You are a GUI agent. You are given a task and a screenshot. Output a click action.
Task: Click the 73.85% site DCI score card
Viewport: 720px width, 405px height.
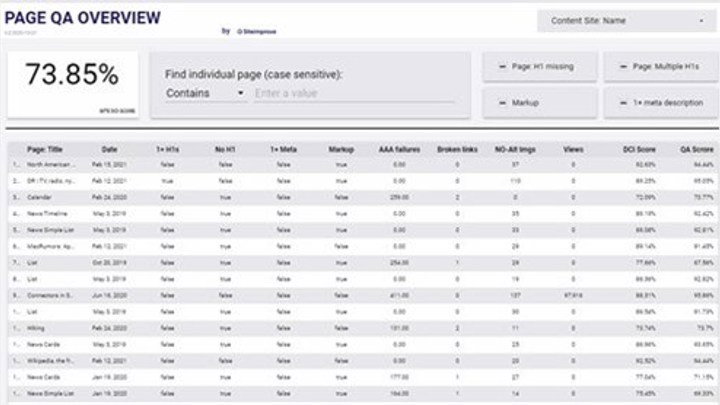72,83
